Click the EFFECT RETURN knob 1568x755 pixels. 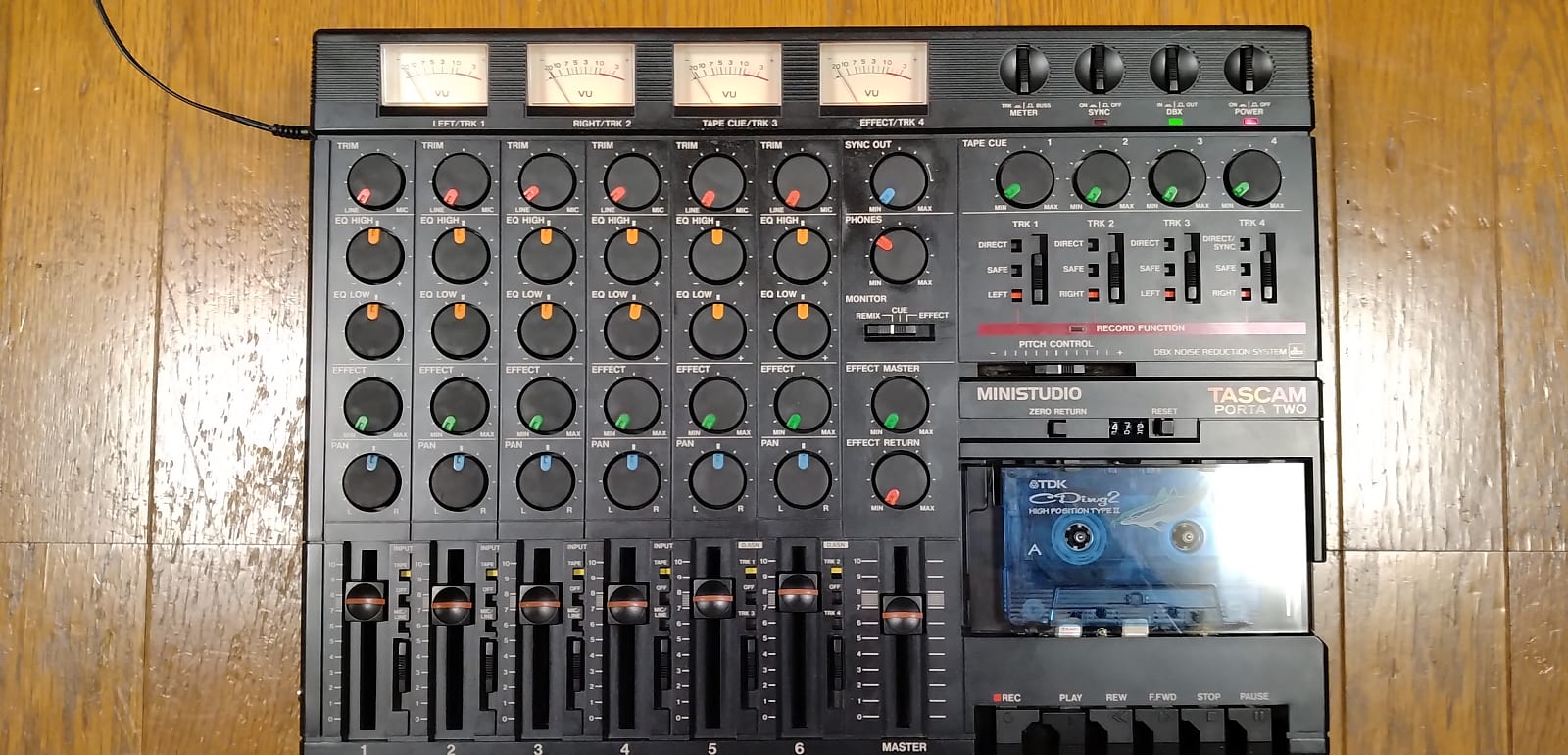(x=900, y=479)
